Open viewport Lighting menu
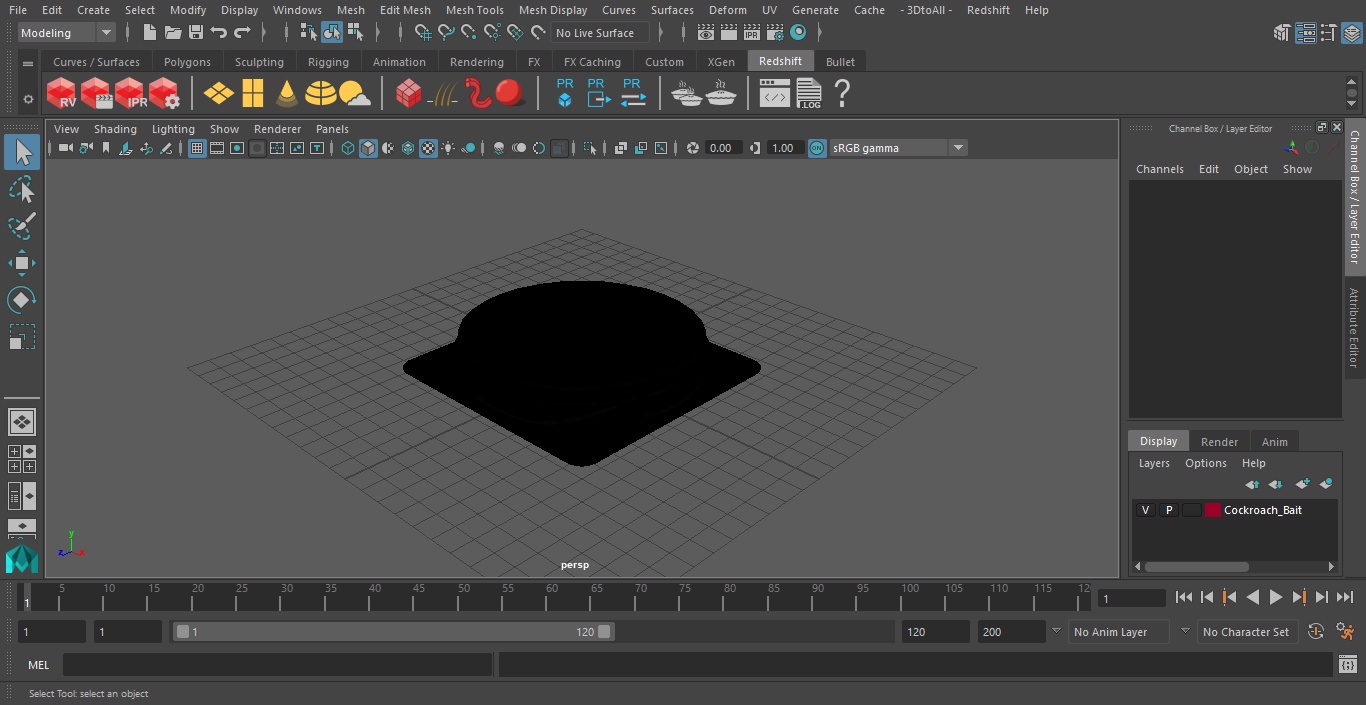The height and width of the screenshot is (705, 1366). pyautogui.click(x=173, y=129)
